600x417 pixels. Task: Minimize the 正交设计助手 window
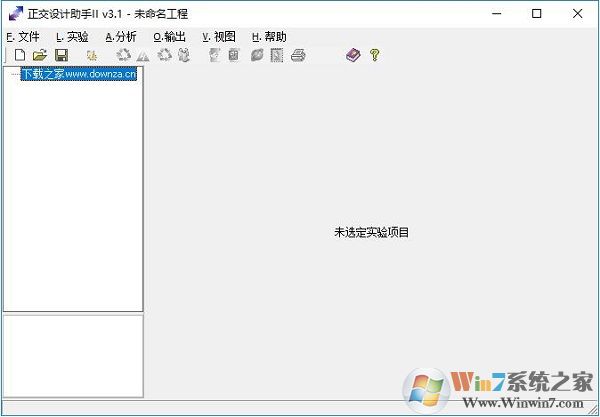click(497, 14)
